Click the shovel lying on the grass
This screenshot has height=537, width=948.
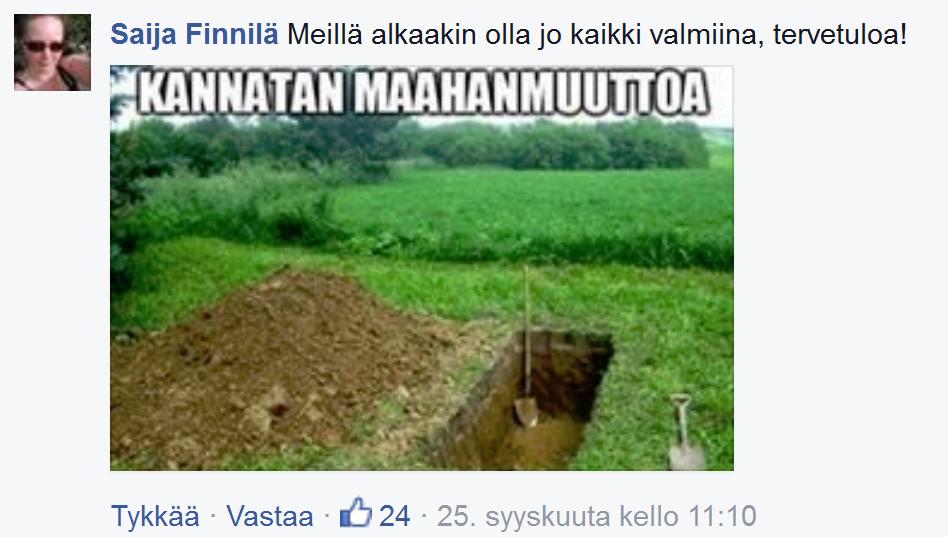(686, 432)
